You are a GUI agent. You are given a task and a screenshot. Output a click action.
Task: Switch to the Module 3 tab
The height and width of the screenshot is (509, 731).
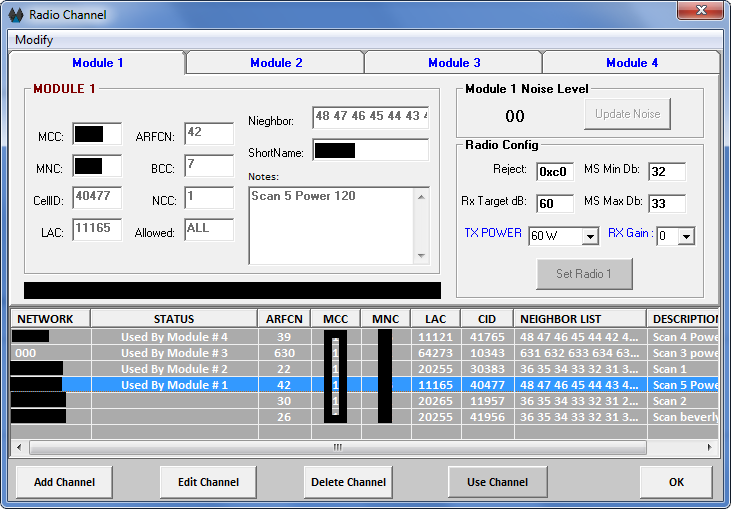454,63
